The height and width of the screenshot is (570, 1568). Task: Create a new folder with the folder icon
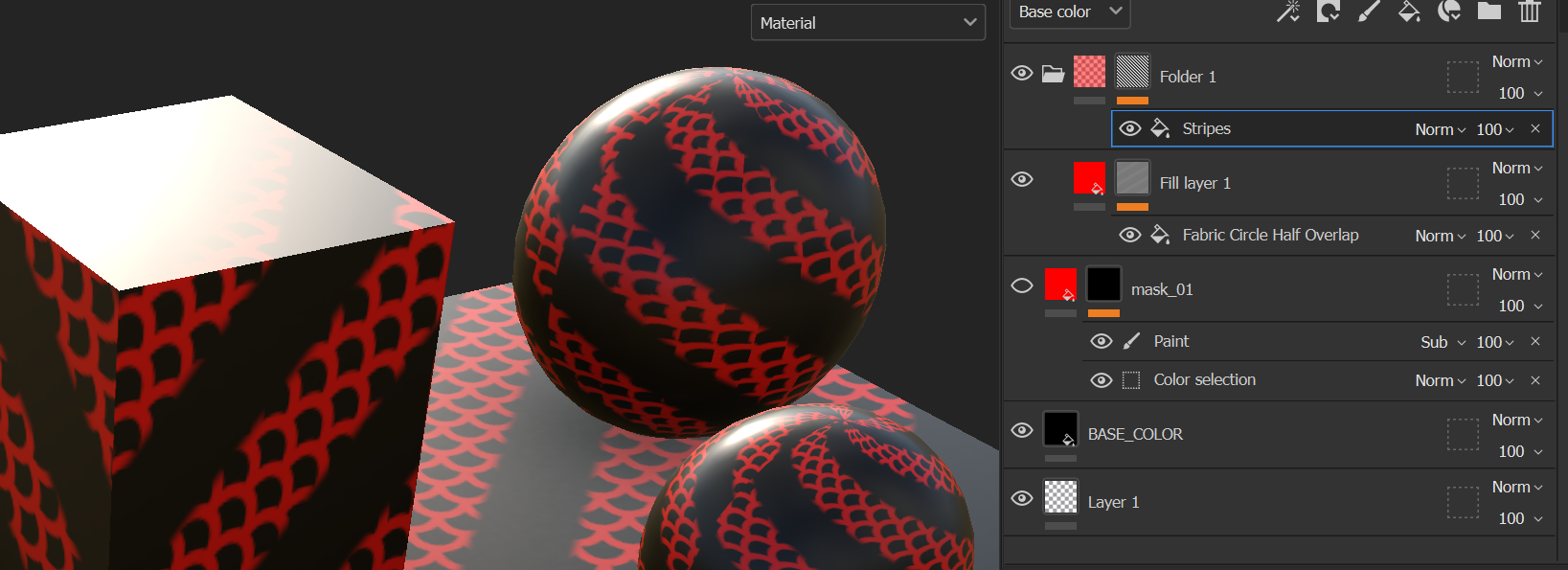coord(1489,11)
